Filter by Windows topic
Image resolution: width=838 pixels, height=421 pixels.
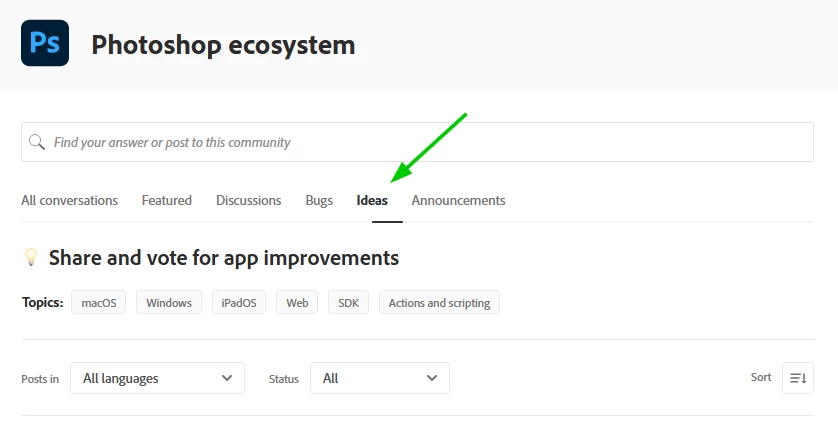pyautogui.click(x=169, y=302)
